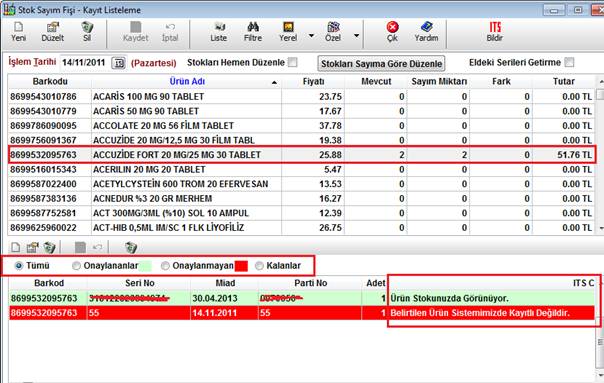604x383 pixels.
Task: Select ACETYLCYSTEIN 600 TROM 20 EFERVESAN row
Action: pos(302,184)
